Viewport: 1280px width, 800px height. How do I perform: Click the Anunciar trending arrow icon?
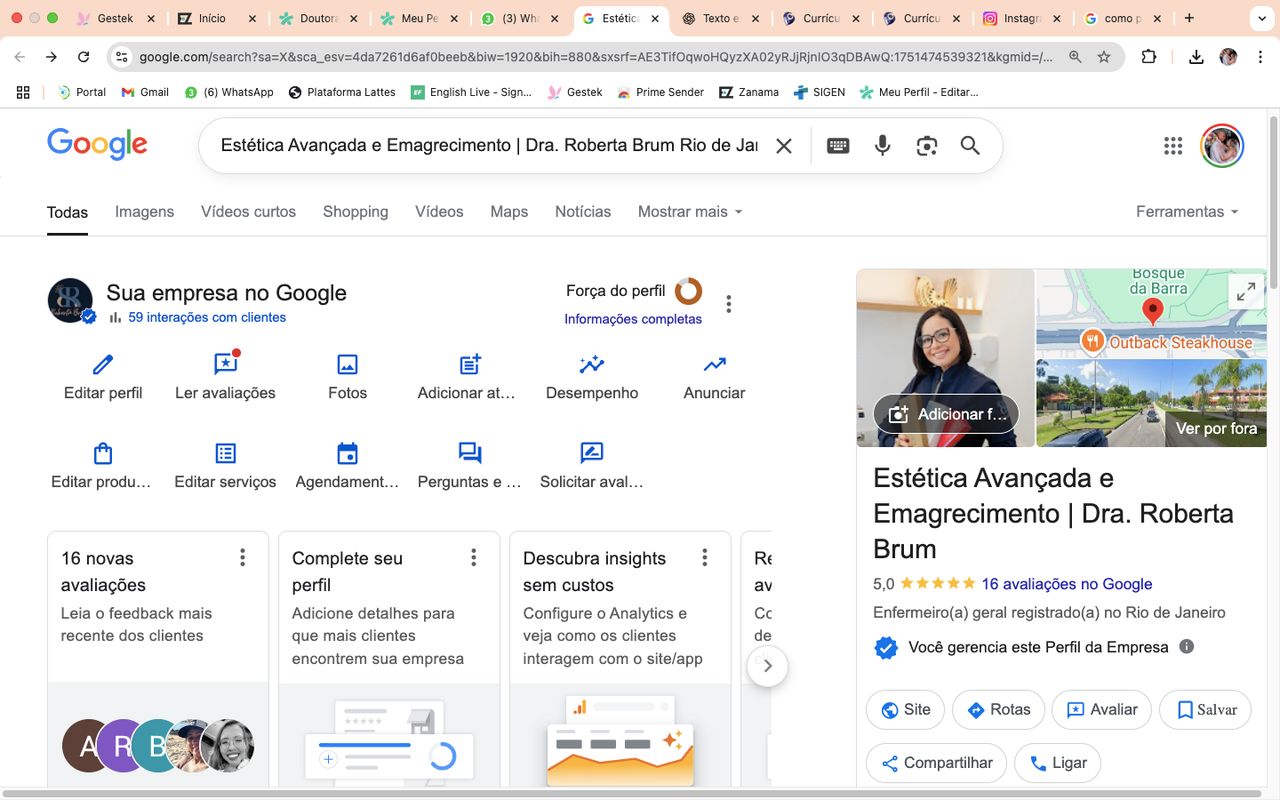pos(714,364)
